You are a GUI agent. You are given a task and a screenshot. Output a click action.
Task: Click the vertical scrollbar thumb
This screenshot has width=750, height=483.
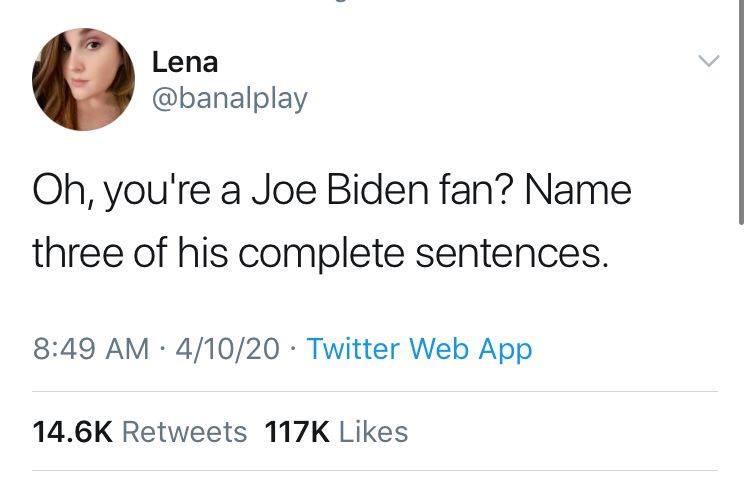click(x=741, y=112)
